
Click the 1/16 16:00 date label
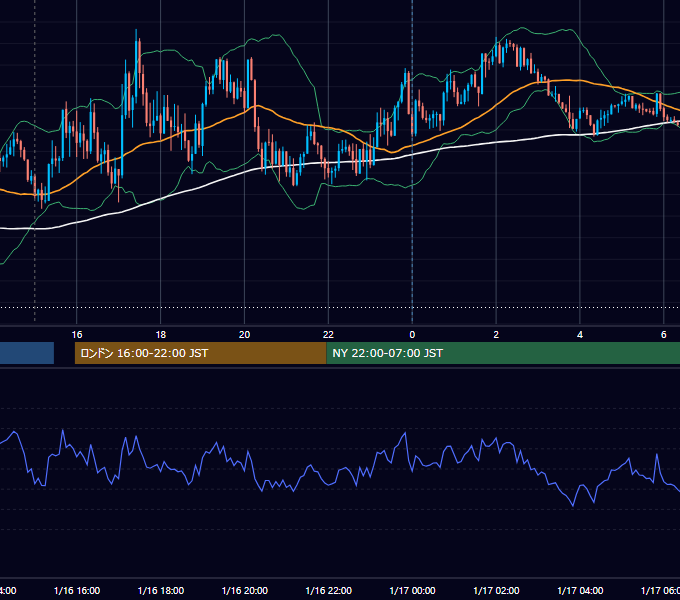pyautogui.click(x=77, y=590)
